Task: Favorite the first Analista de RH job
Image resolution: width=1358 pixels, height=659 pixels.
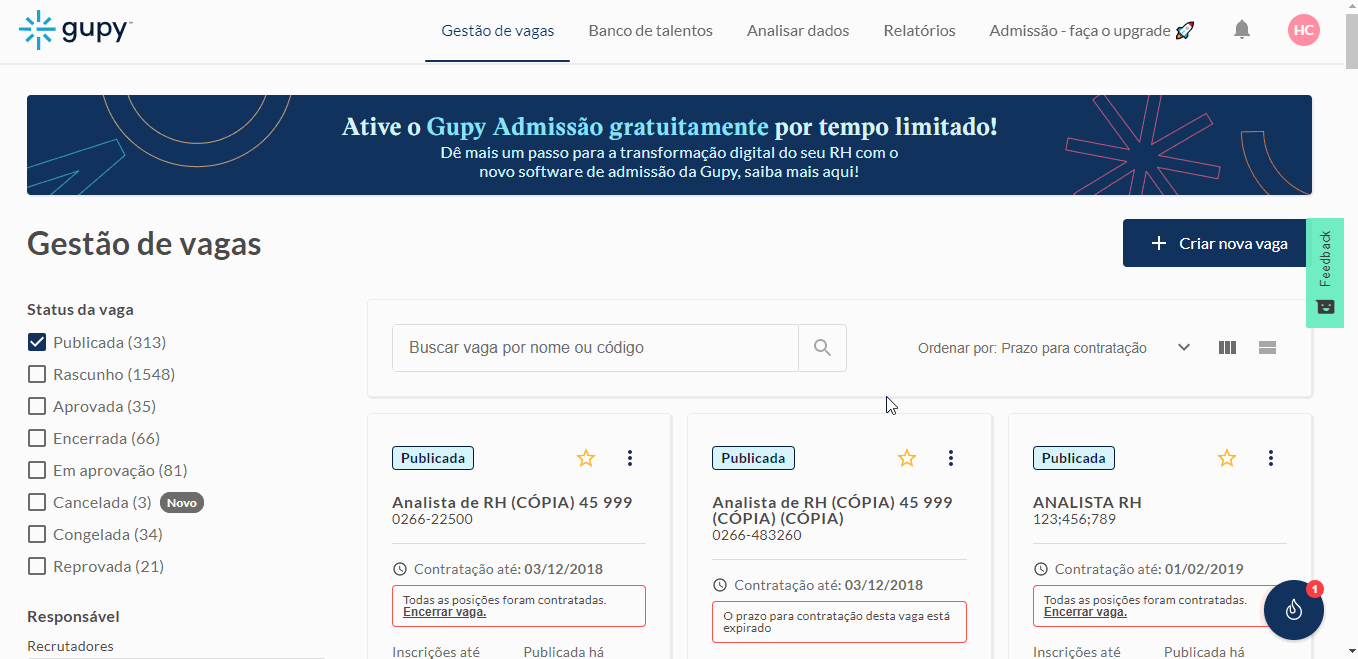Action: [586, 458]
